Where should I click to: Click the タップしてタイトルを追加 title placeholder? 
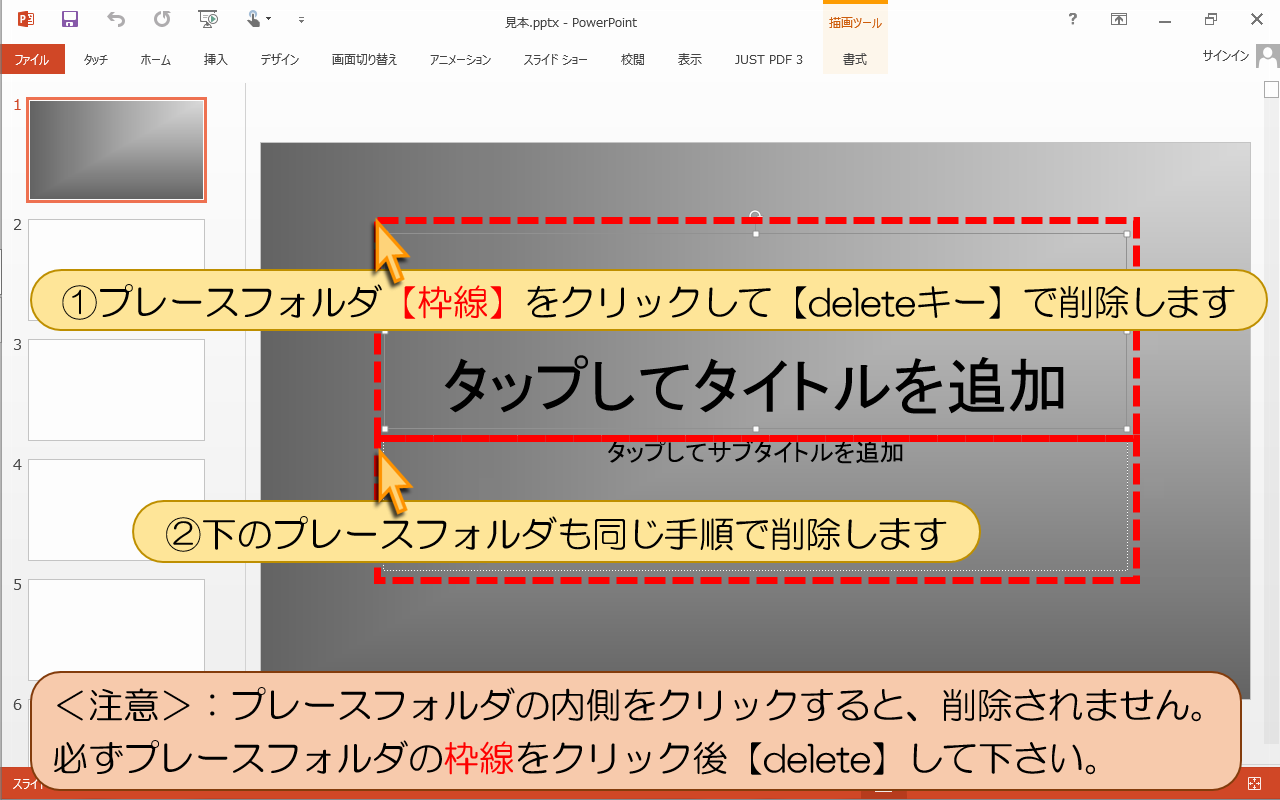[755, 385]
